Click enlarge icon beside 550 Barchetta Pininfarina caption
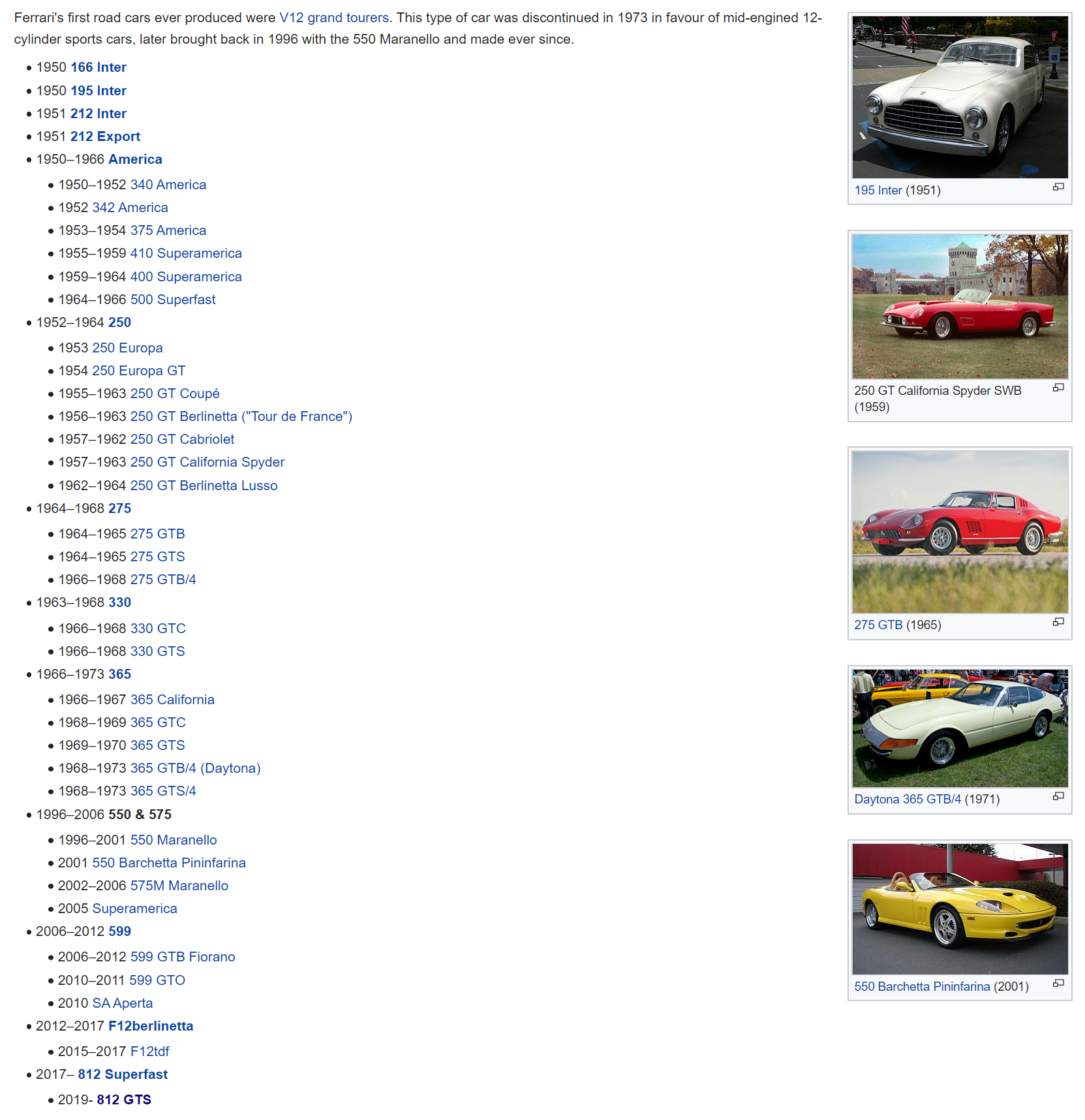Image resolution: width=1085 pixels, height=1120 pixels. pos(1058,983)
